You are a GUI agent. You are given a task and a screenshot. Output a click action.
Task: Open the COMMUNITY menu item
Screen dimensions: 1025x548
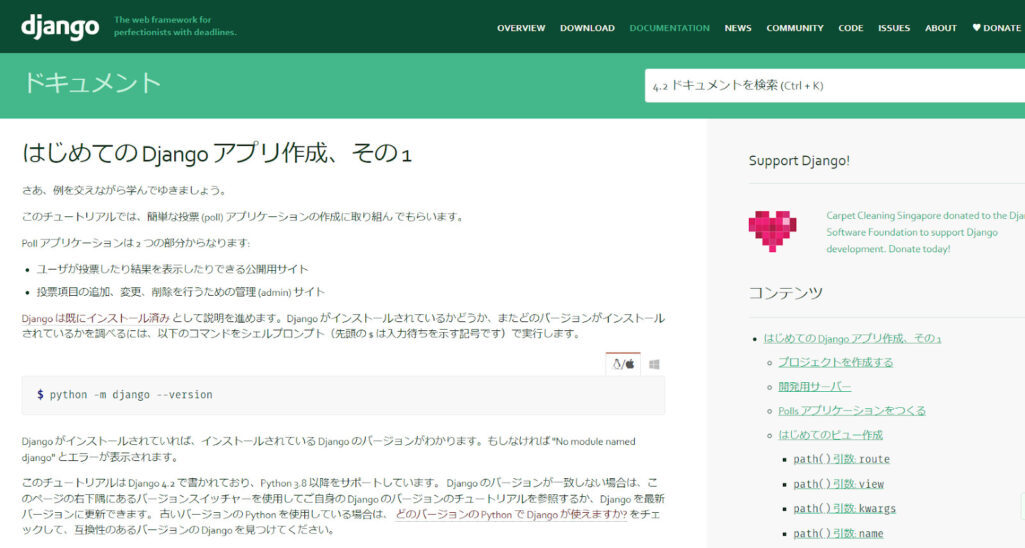coord(795,28)
